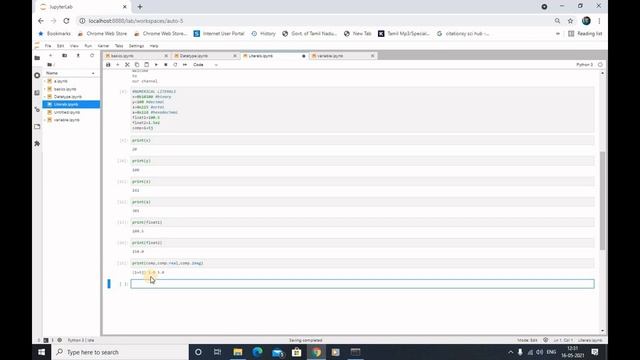Go back in browser history
This screenshot has width=640, height=360.
click(x=40, y=21)
